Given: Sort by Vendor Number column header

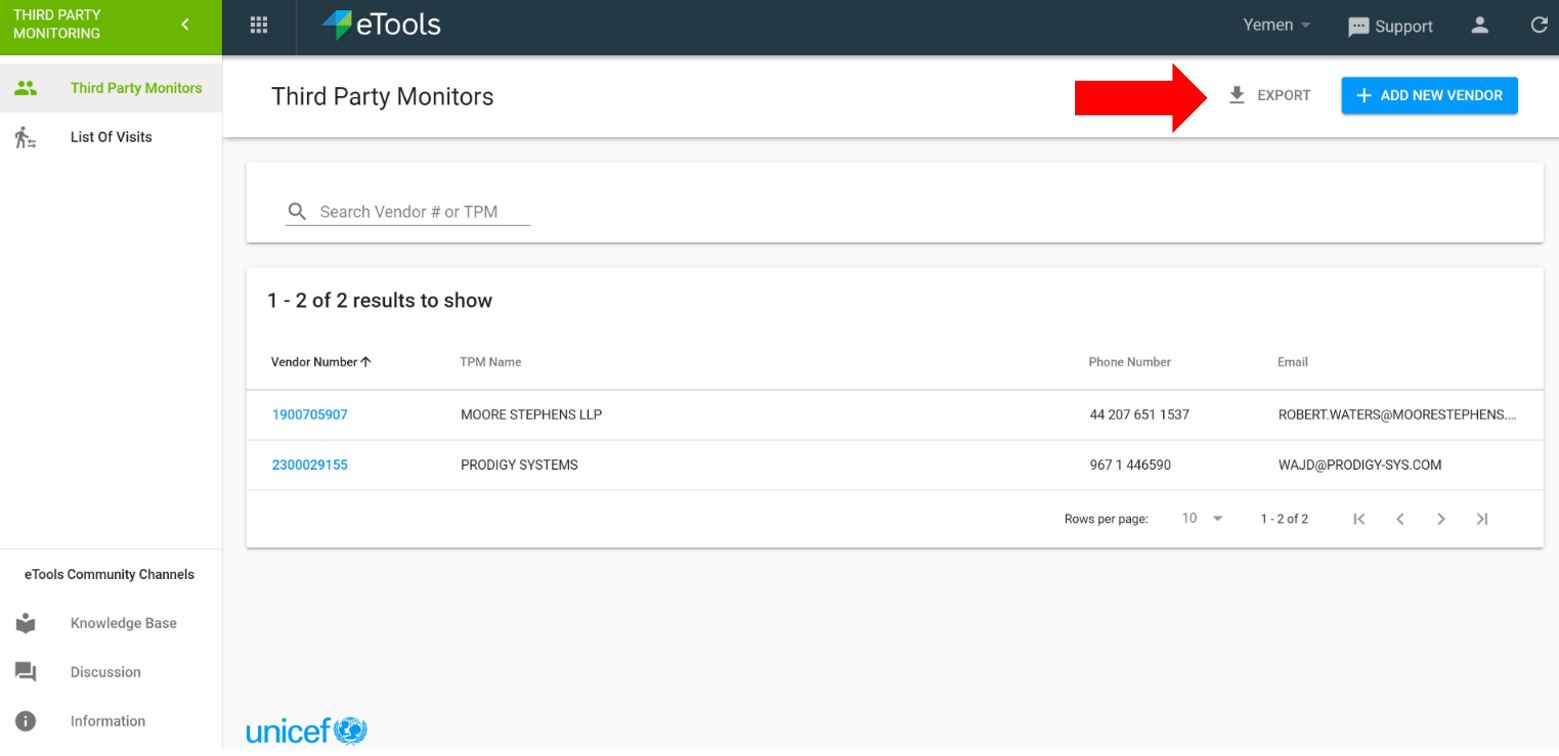Looking at the screenshot, I should coord(321,362).
